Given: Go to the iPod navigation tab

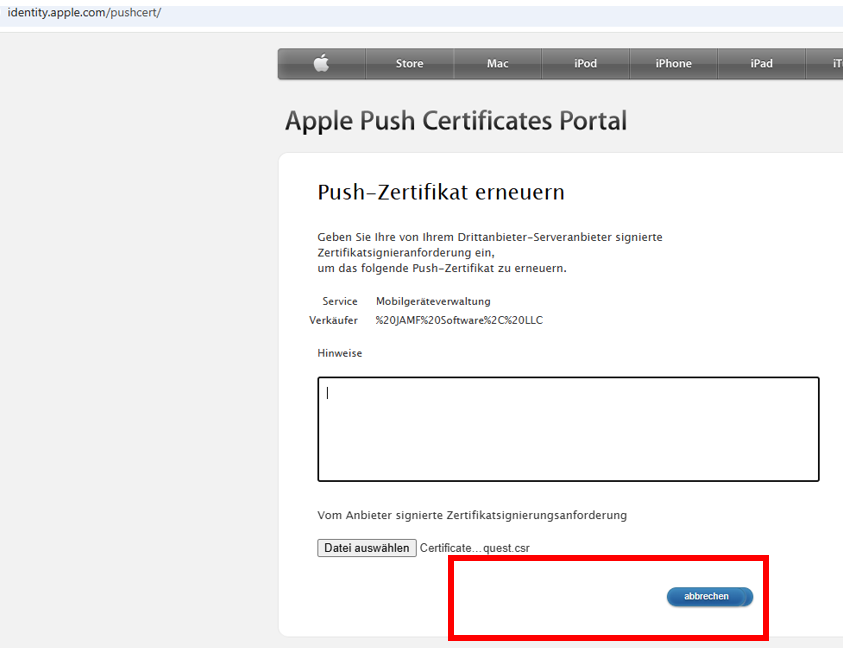Looking at the screenshot, I should coord(585,64).
